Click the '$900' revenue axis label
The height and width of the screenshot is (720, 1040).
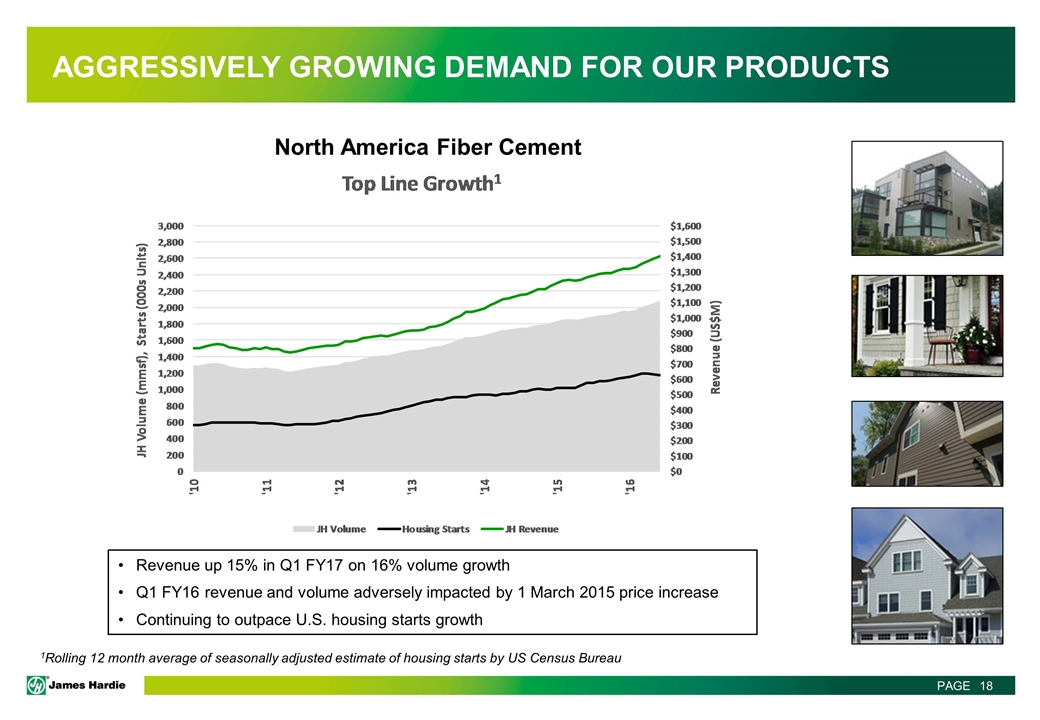click(681, 333)
